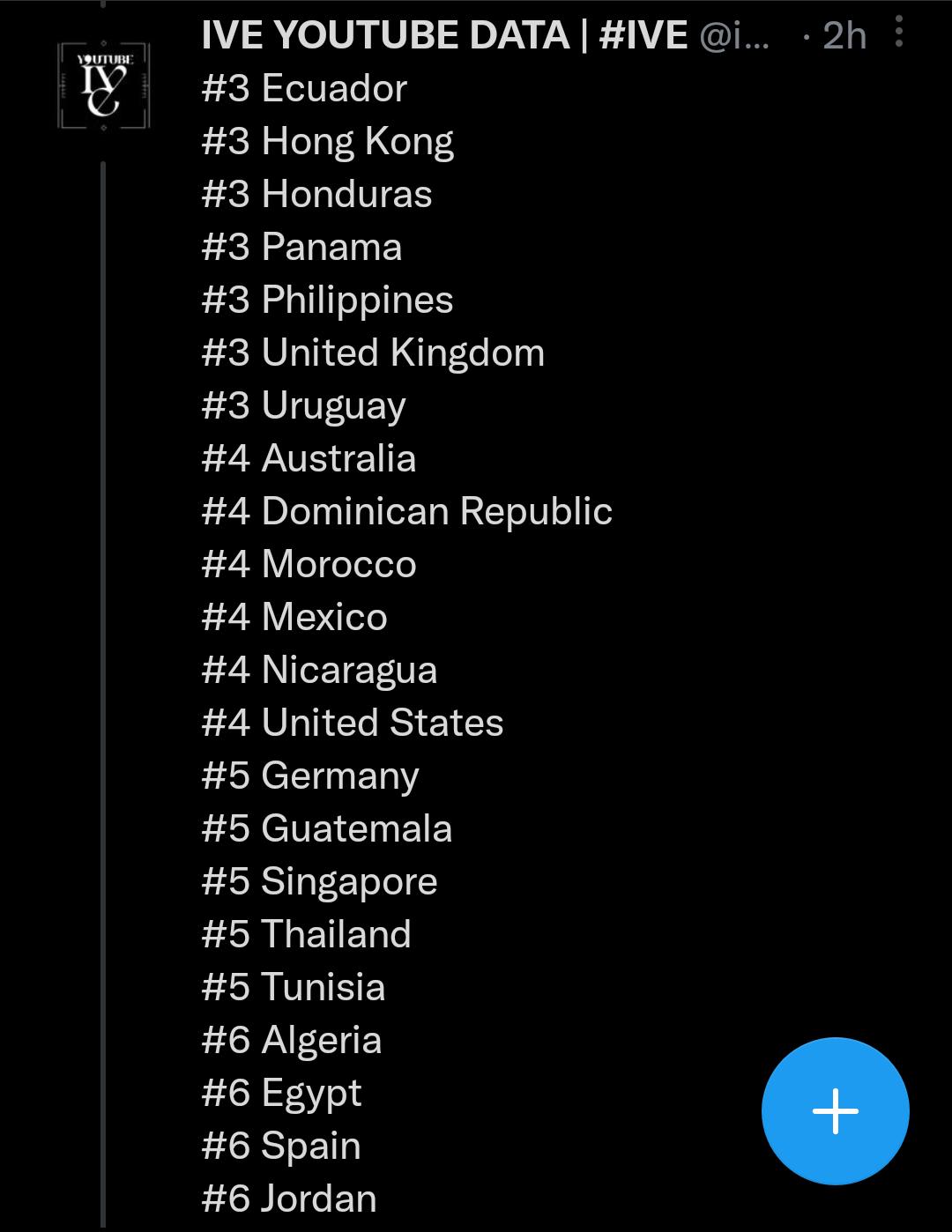
Task: Tap the '#5 Germany' line
Action: [x=310, y=776]
